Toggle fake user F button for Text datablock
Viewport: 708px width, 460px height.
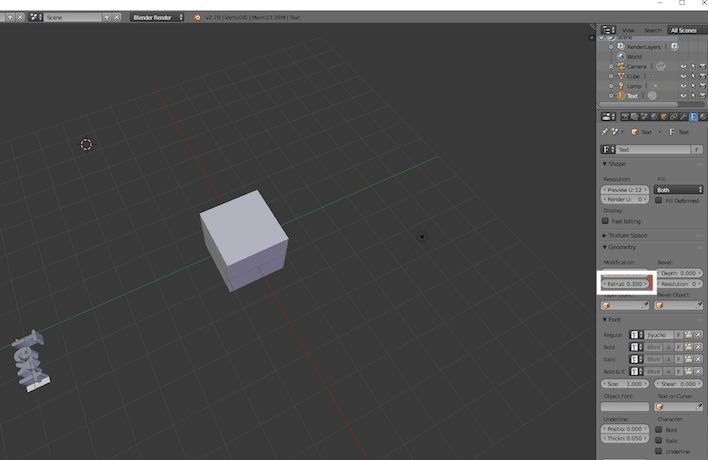point(697,149)
